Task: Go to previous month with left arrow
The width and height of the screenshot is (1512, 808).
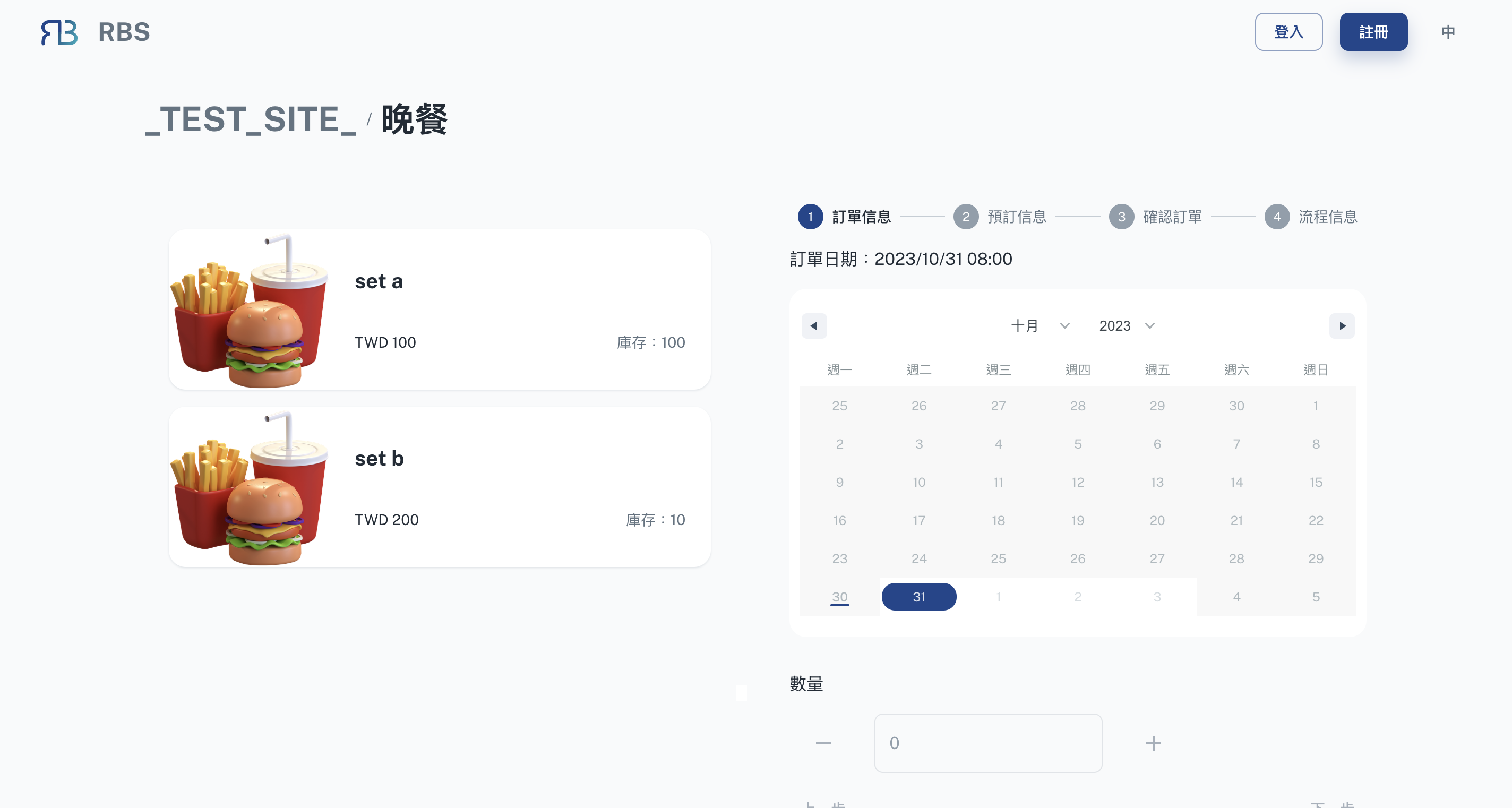Action: (x=813, y=325)
